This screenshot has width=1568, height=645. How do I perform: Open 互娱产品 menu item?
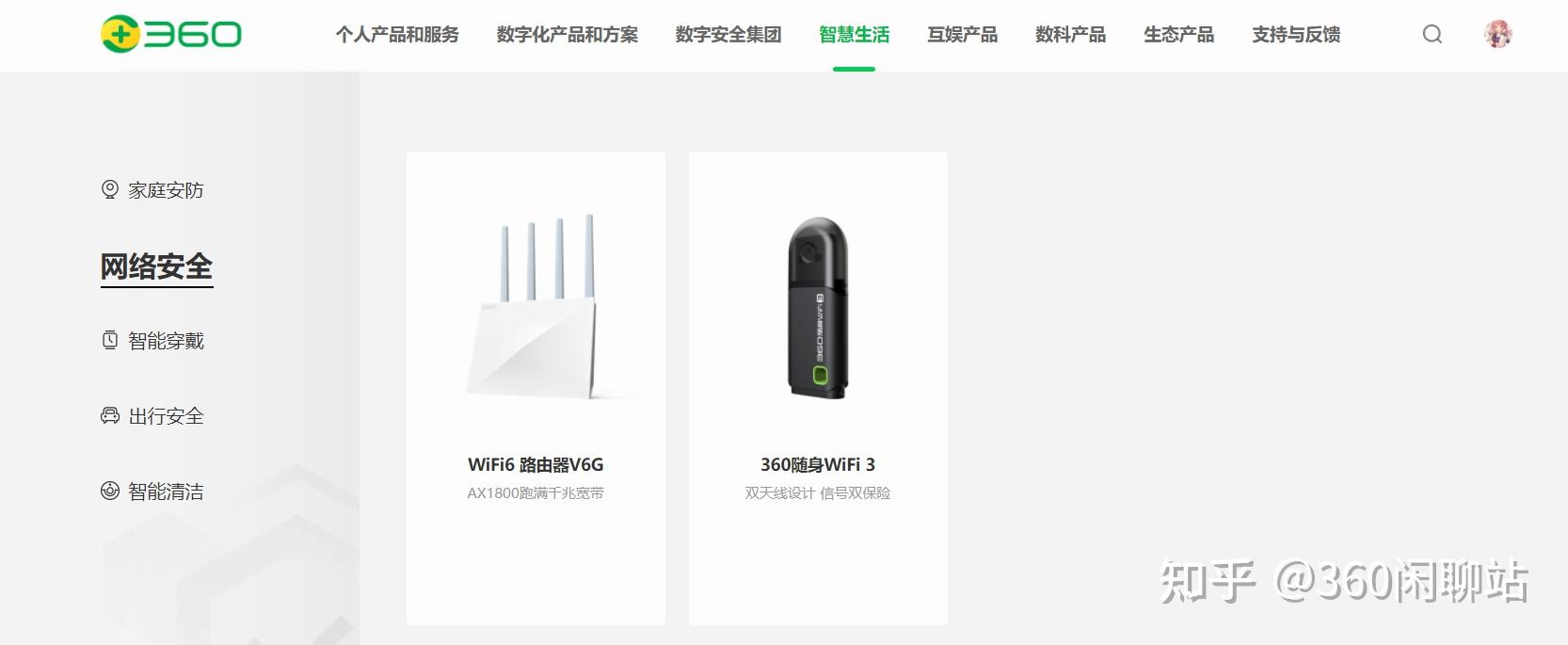pyautogui.click(x=962, y=35)
